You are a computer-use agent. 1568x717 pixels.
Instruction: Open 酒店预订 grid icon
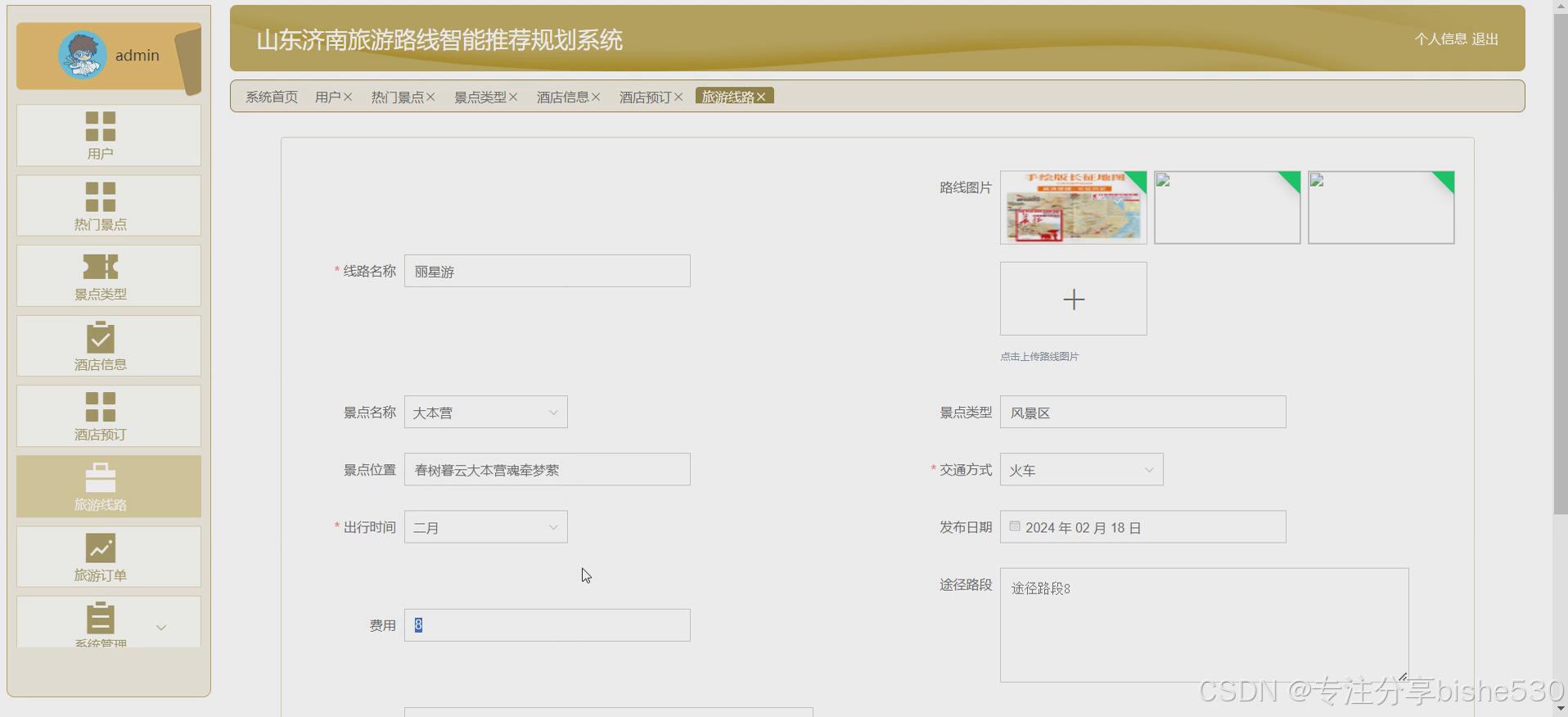pyautogui.click(x=101, y=407)
